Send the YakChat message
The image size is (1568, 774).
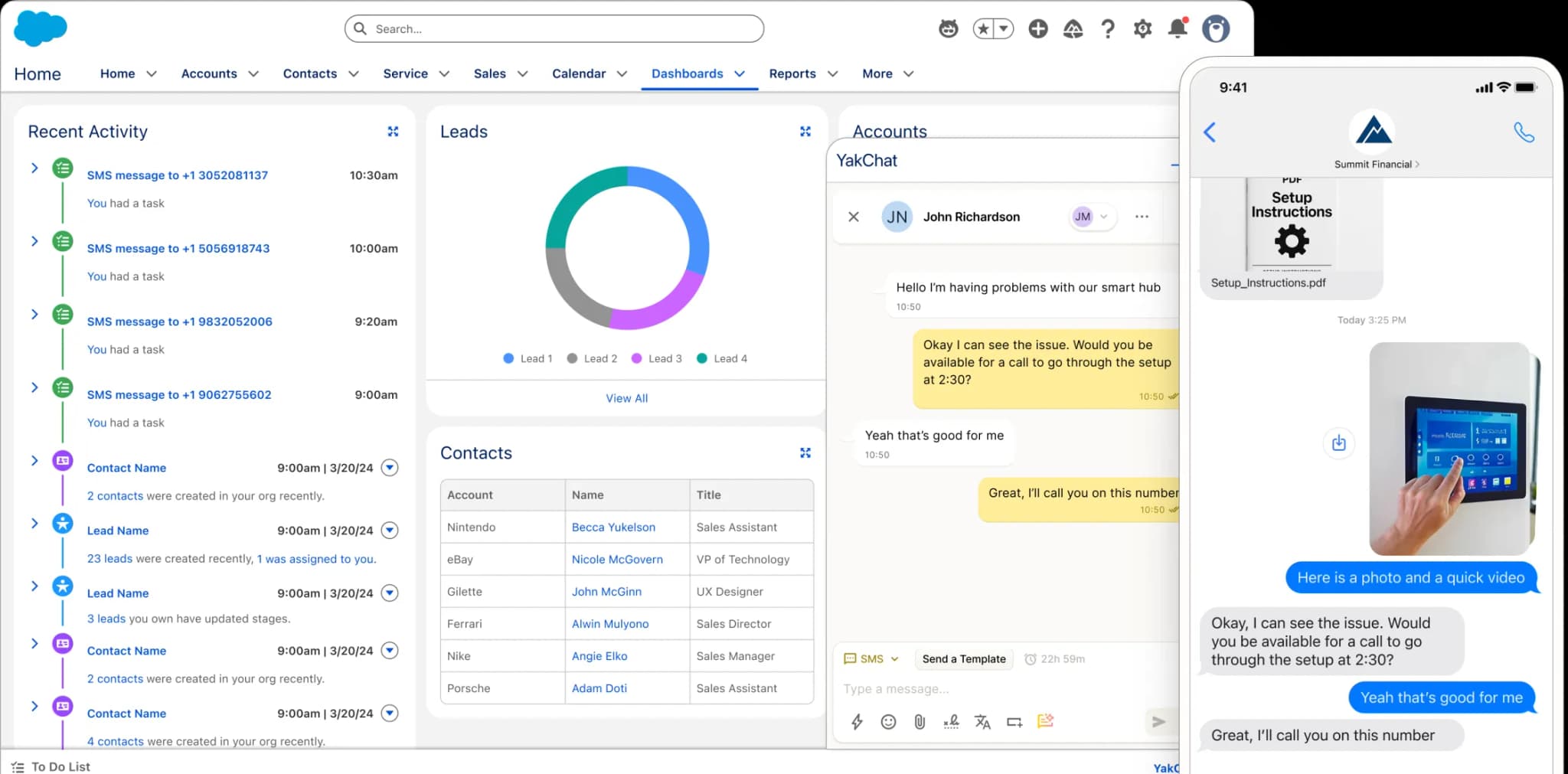click(x=1158, y=722)
